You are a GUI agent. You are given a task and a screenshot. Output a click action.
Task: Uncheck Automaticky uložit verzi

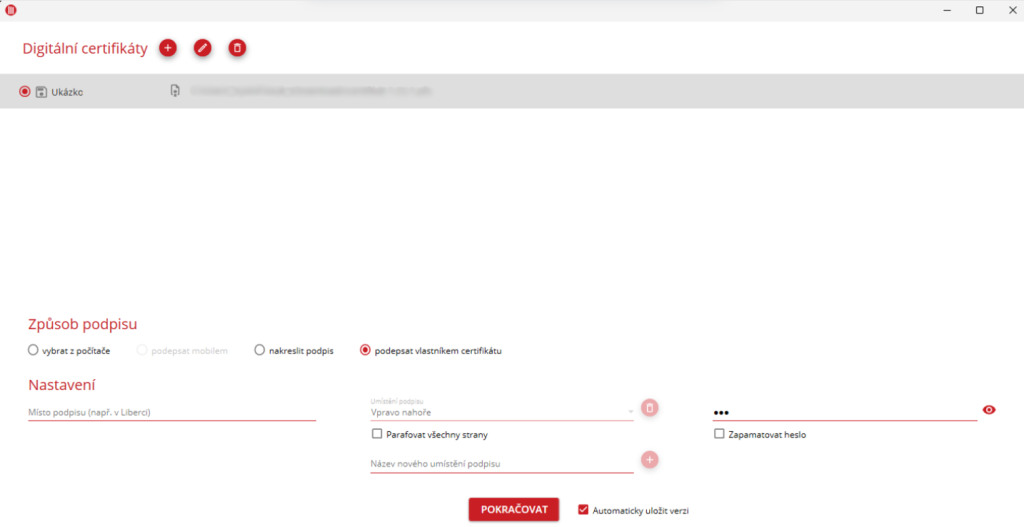583,510
